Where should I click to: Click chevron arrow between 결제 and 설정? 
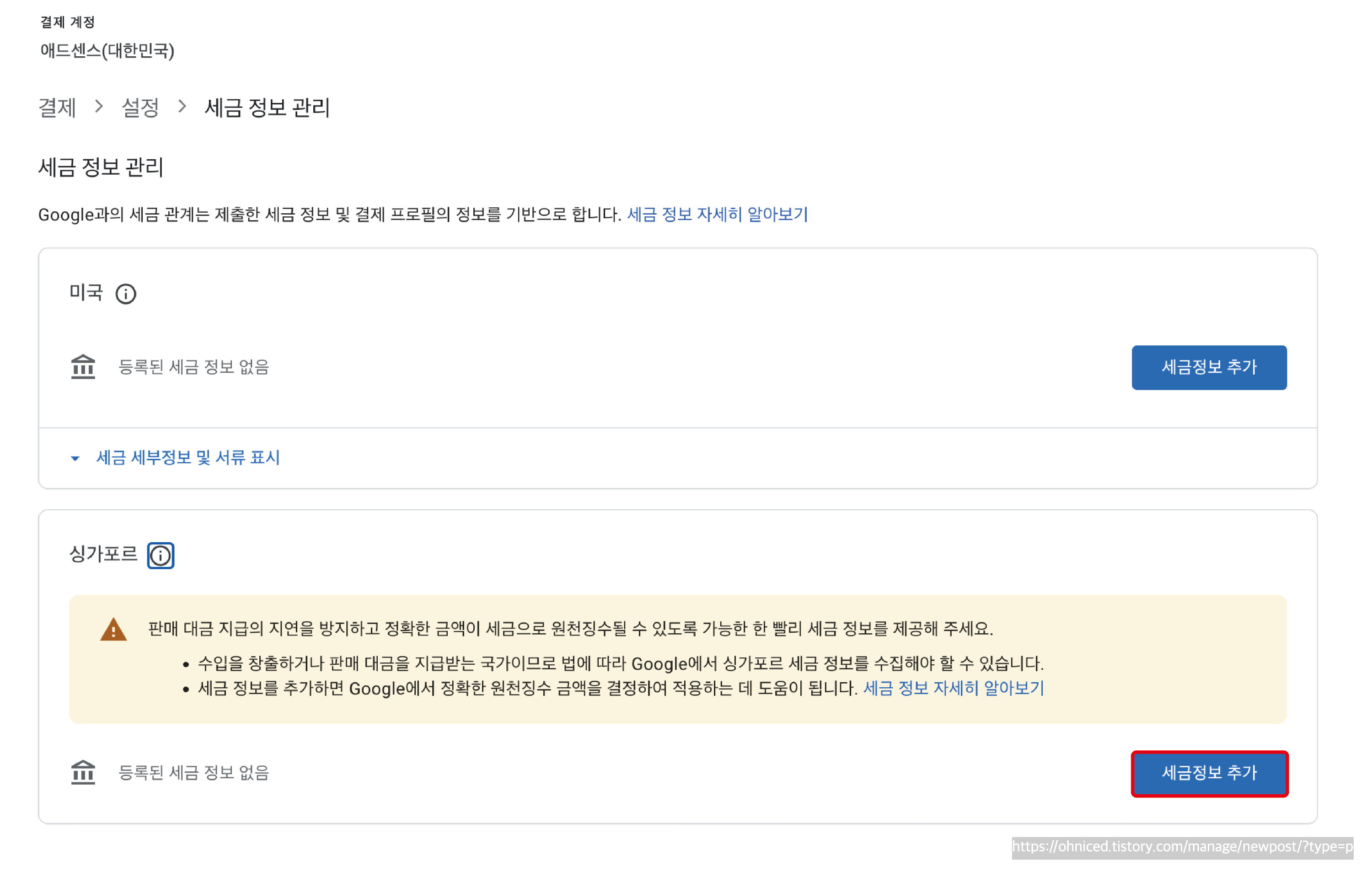[99, 107]
